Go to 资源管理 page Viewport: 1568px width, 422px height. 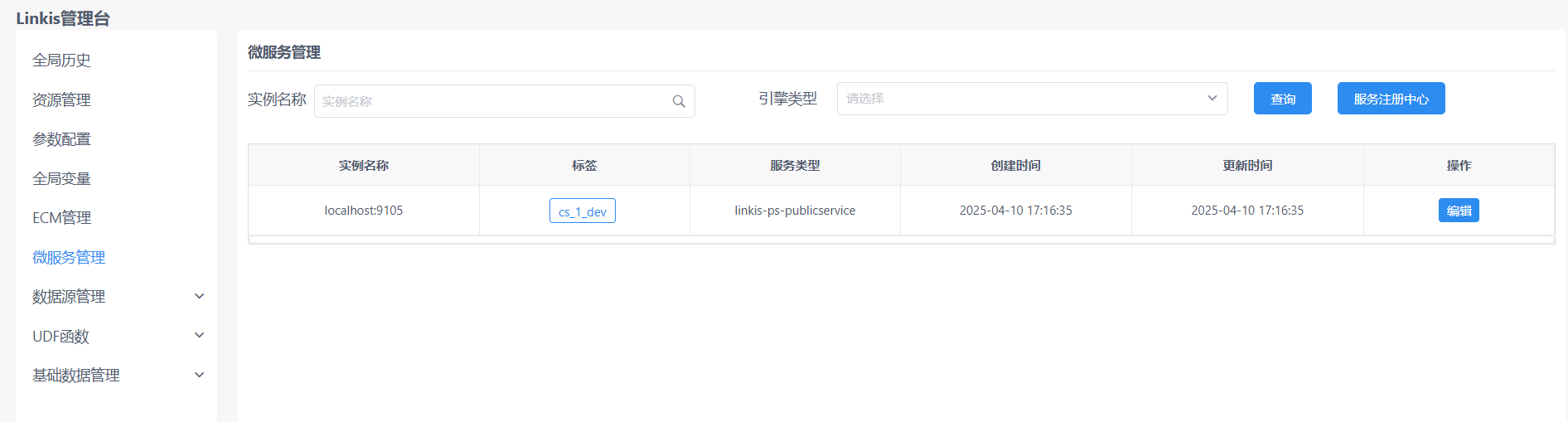coord(61,100)
